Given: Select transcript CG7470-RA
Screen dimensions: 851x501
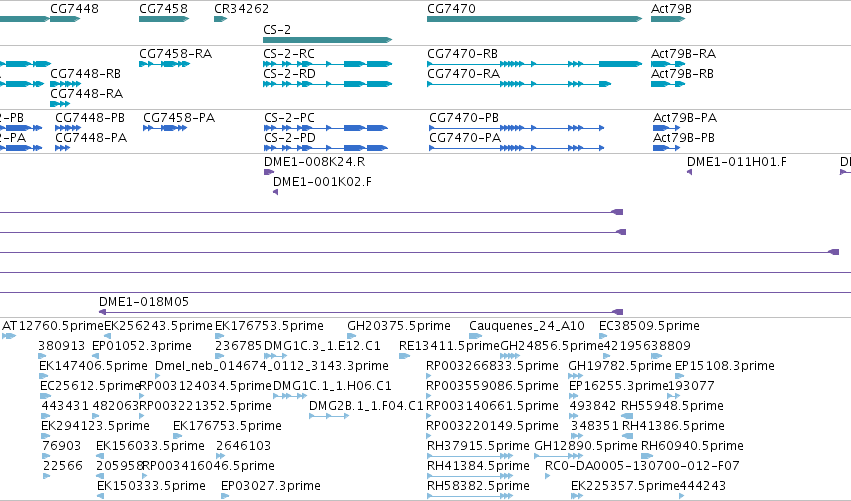Looking at the screenshot, I should (x=519, y=84).
